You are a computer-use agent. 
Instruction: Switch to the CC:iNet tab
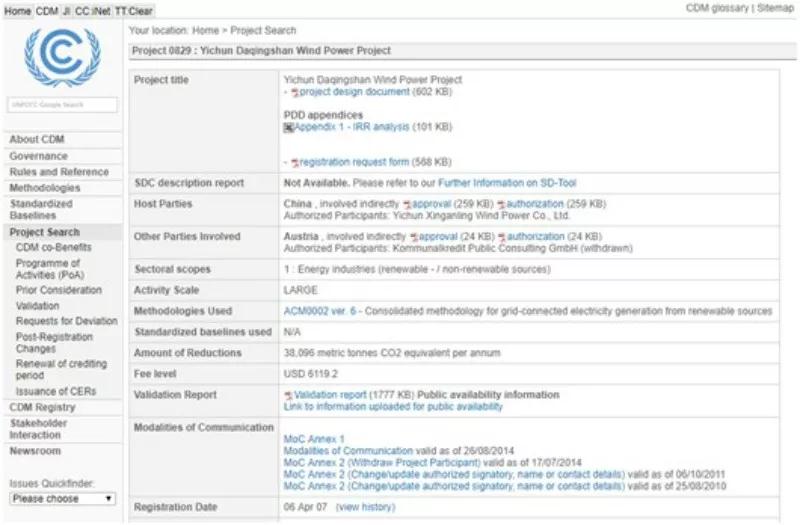pos(92,9)
